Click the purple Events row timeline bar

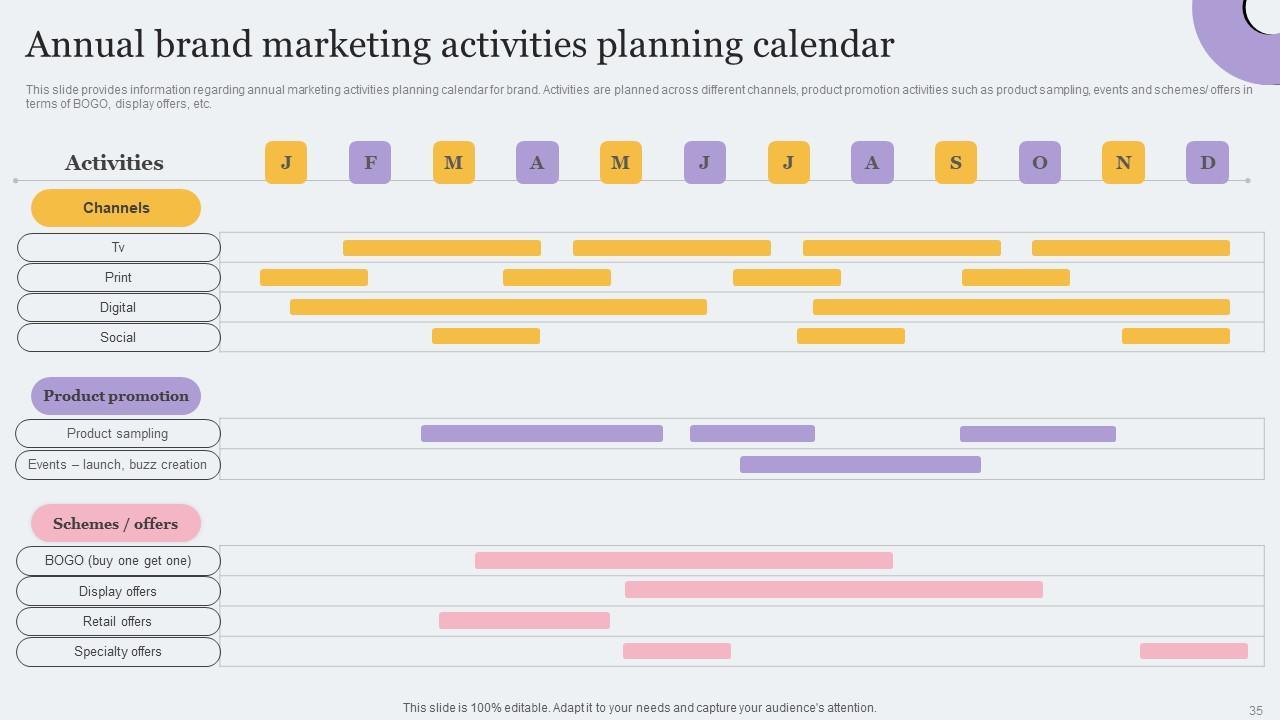click(860, 464)
